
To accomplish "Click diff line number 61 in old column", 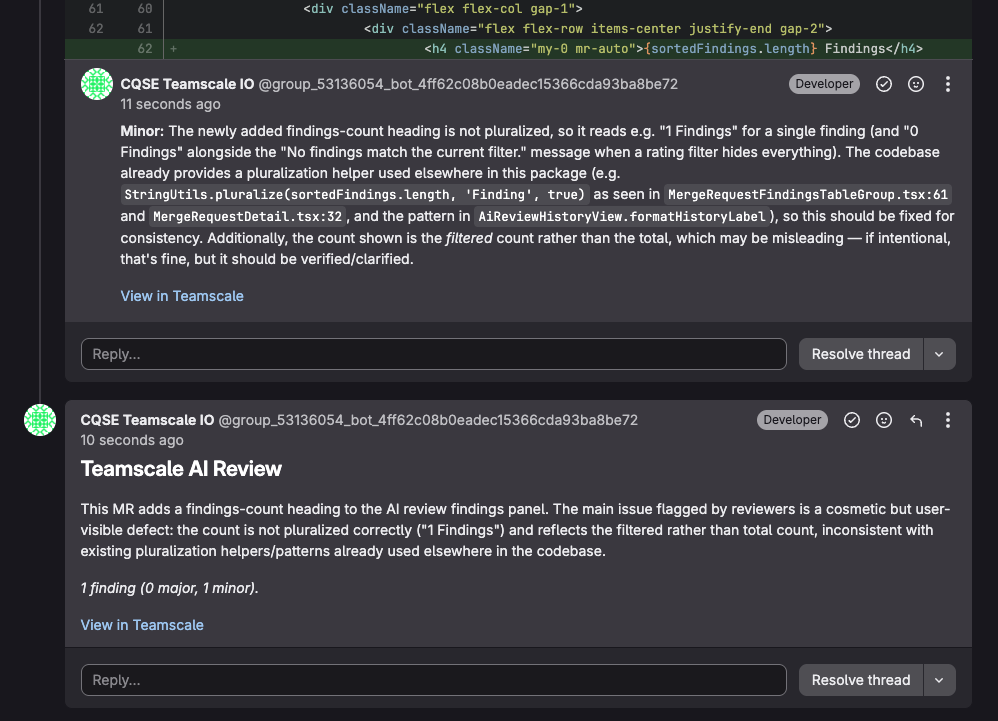I will click(95, 9).
